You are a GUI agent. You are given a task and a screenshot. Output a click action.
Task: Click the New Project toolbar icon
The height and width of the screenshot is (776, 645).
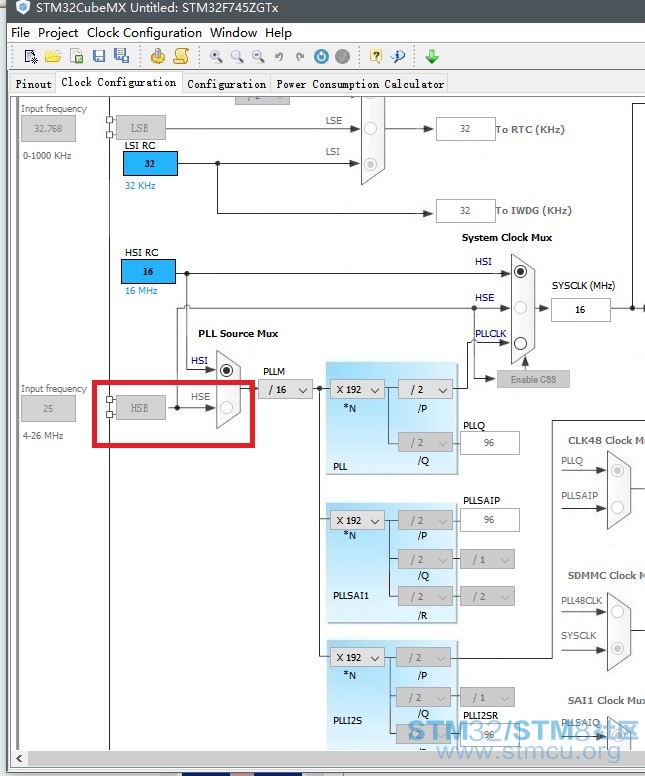click(x=30, y=56)
